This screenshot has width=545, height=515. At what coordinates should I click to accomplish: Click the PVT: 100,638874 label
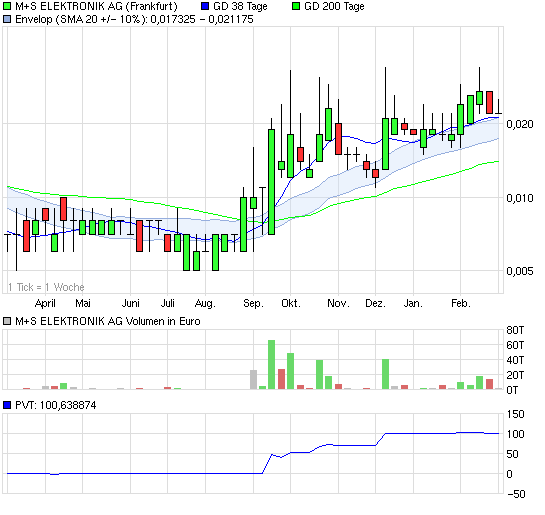56,405
